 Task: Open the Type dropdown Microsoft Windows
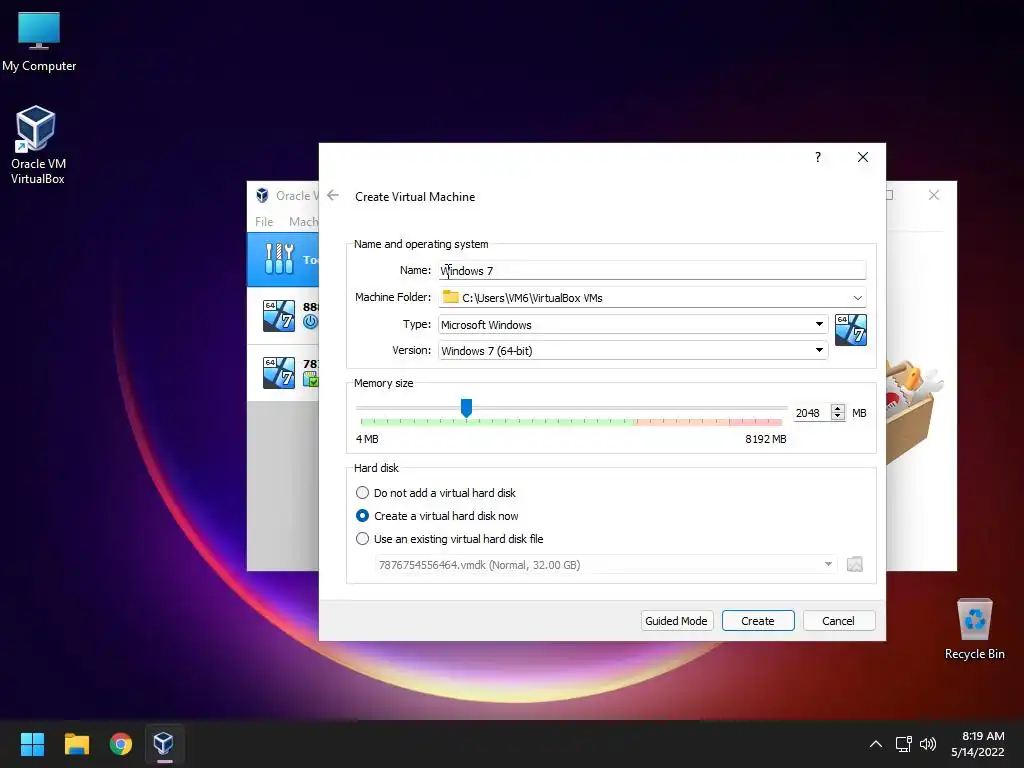pos(633,325)
